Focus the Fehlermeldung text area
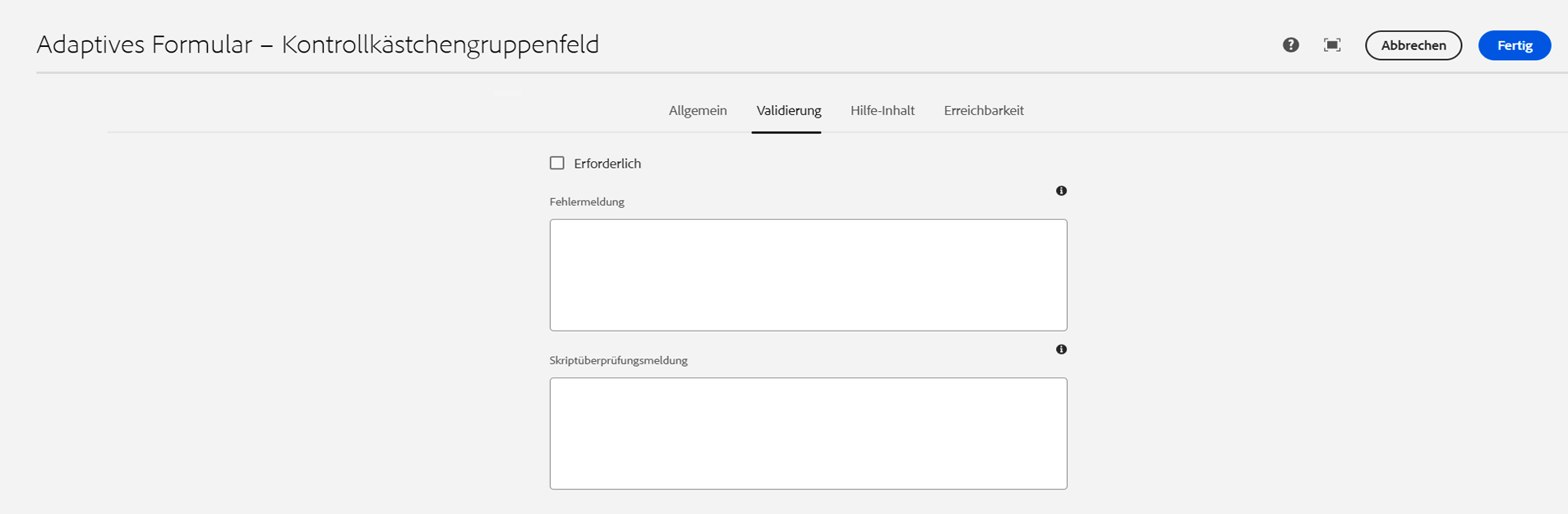 coord(809,275)
